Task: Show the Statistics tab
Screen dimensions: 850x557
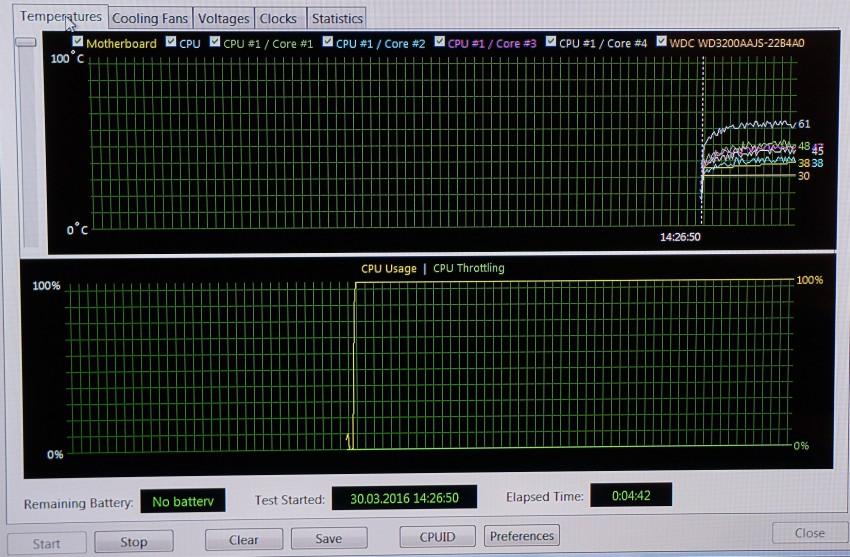Action: point(336,19)
